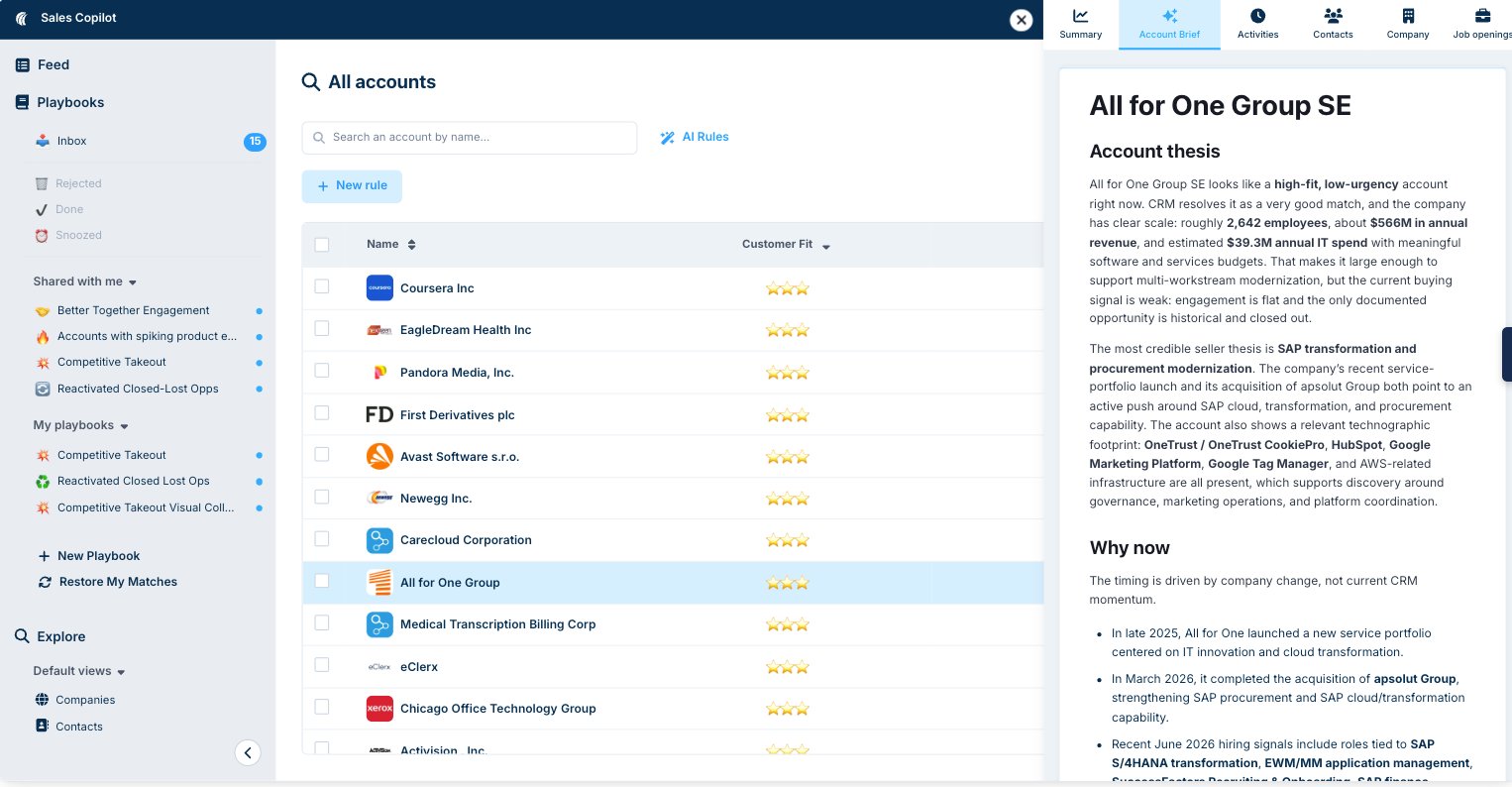
Task: Click the Inbox count badge 15
Action: 255,142
